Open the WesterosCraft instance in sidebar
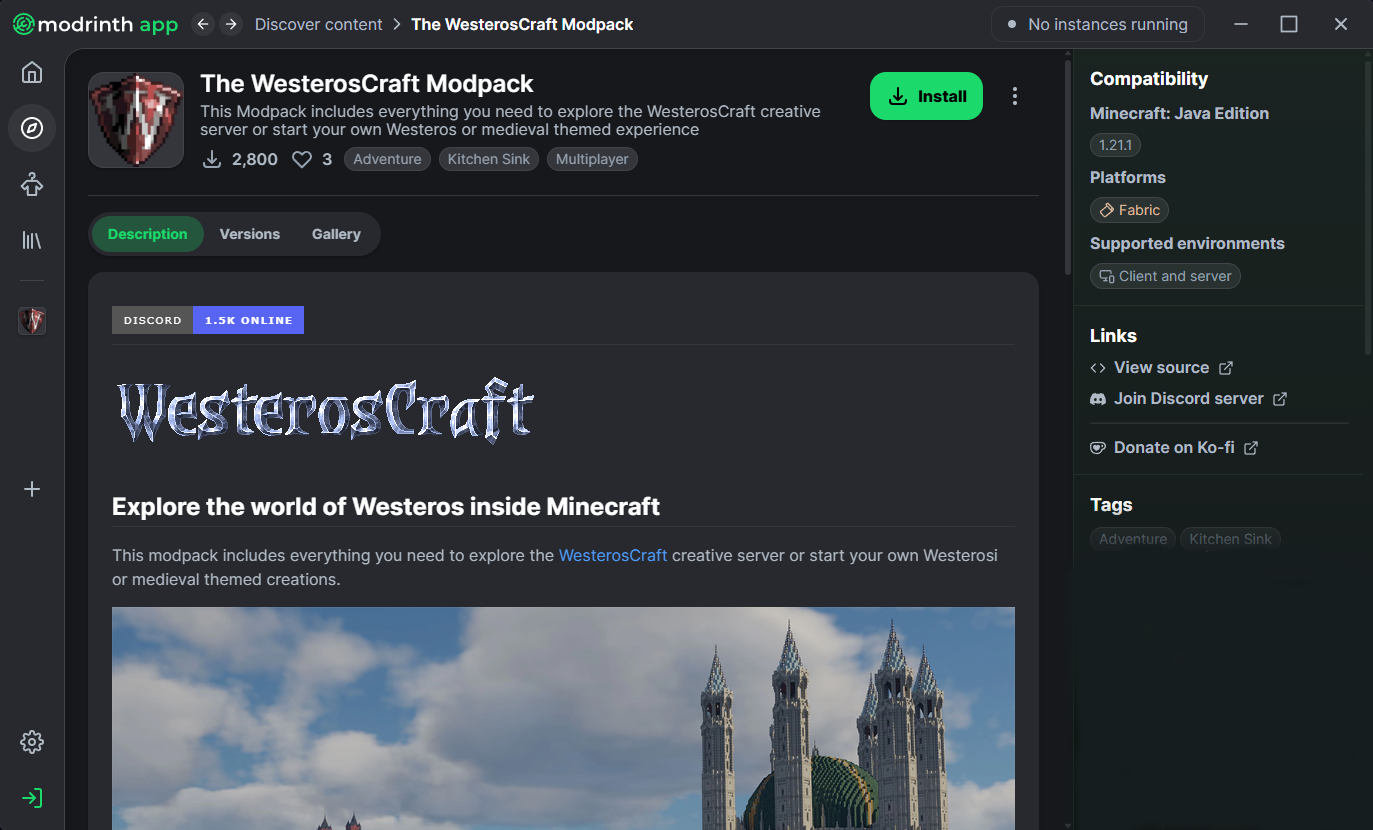 pos(32,321)
